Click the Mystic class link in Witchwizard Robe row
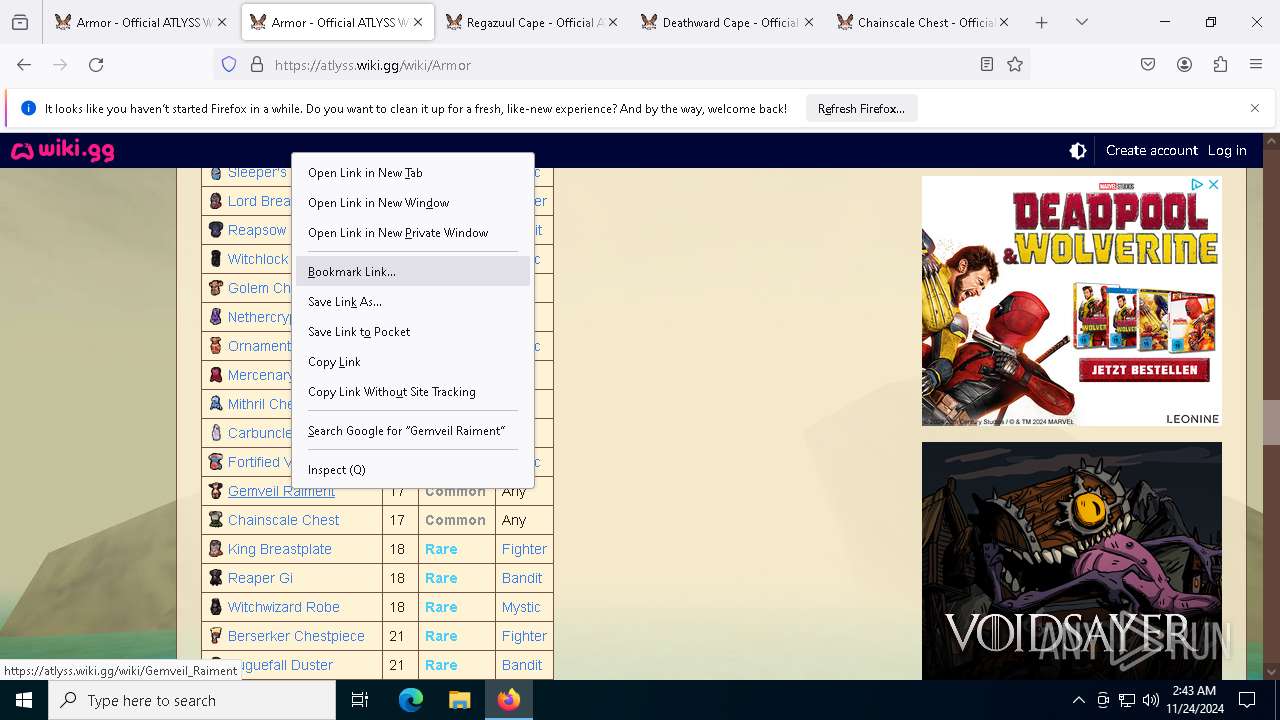This screenshot has width=1280, height=720. point(521,607)
